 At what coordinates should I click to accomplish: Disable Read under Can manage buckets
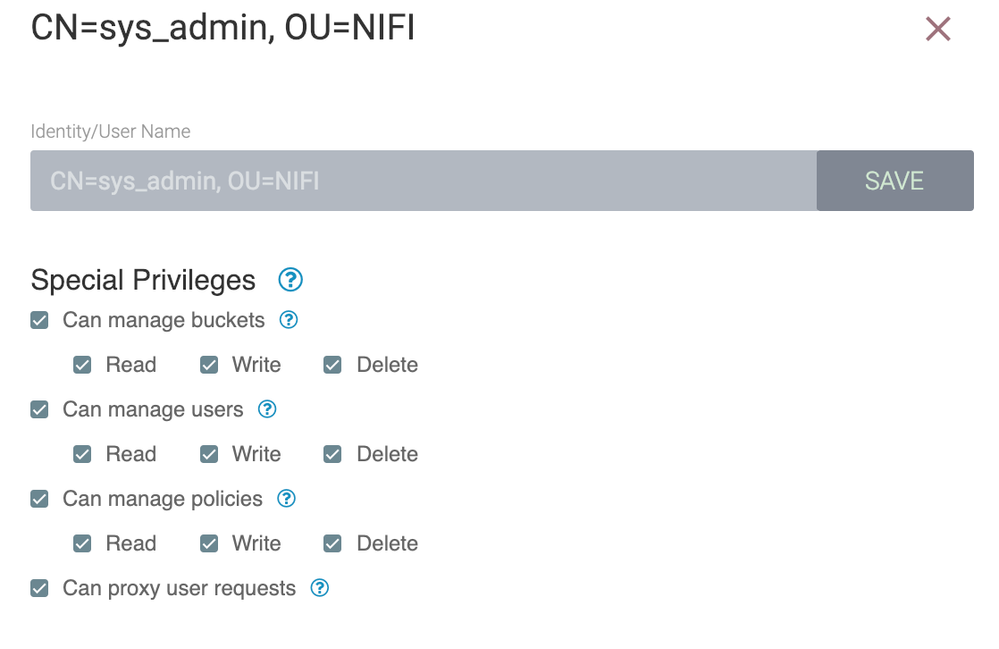coord(82,364)
